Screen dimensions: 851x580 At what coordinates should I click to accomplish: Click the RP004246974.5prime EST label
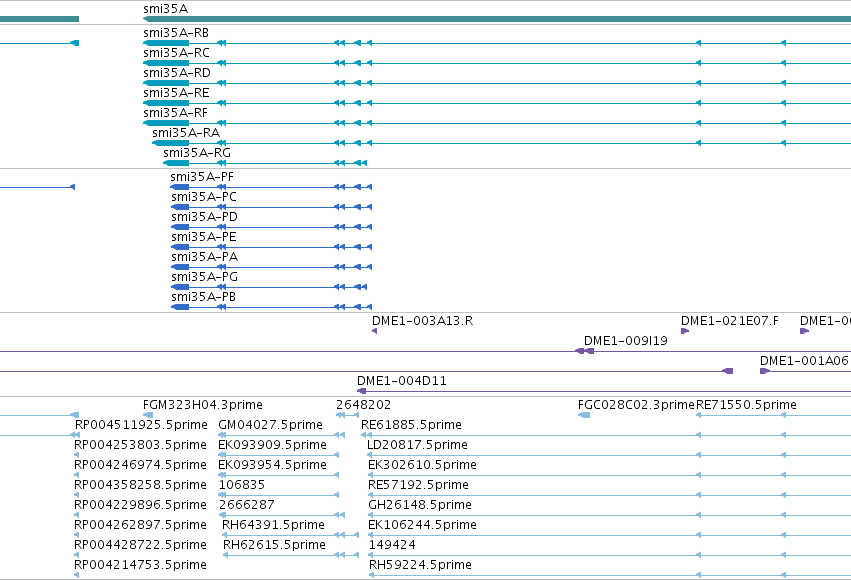click(x=141, y=466)
